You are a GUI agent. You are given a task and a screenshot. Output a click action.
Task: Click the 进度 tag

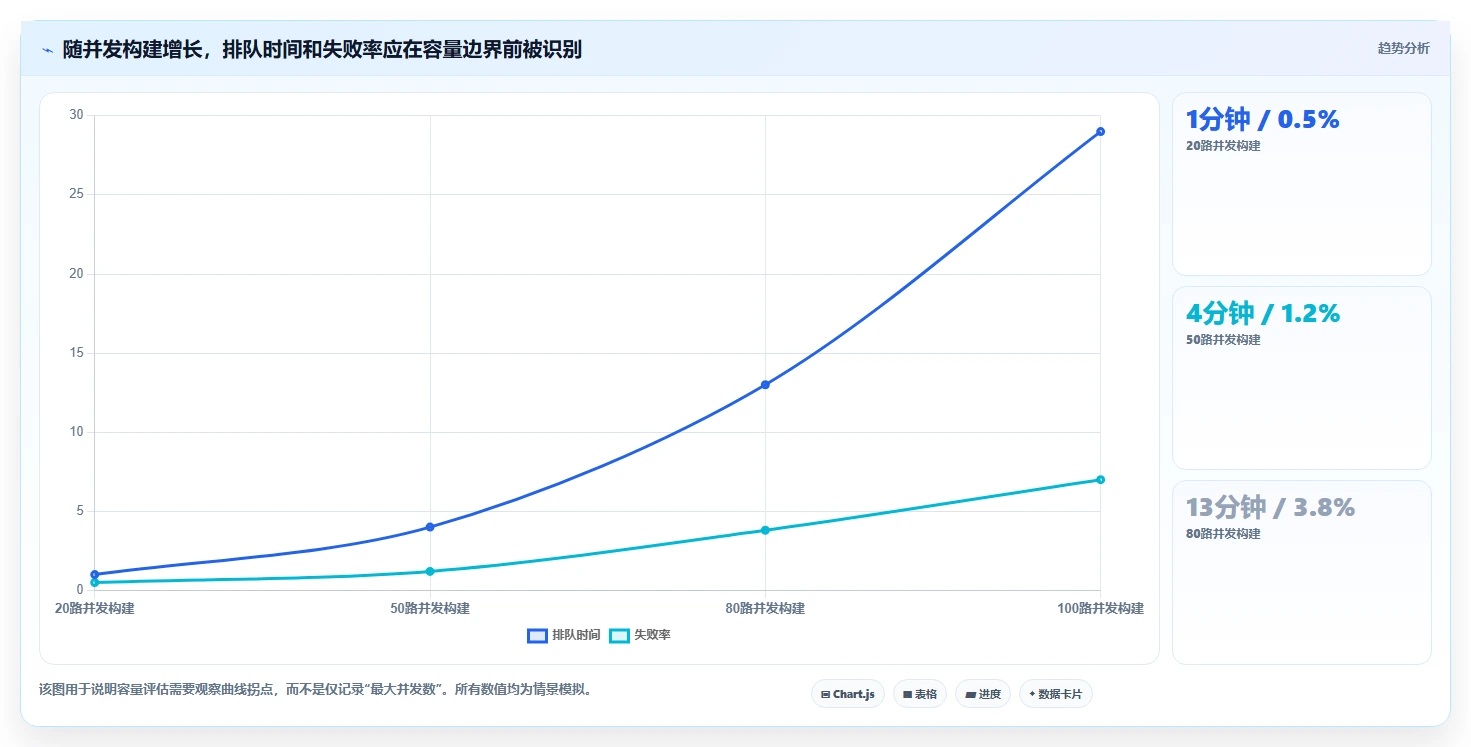(x=983, y=694)
